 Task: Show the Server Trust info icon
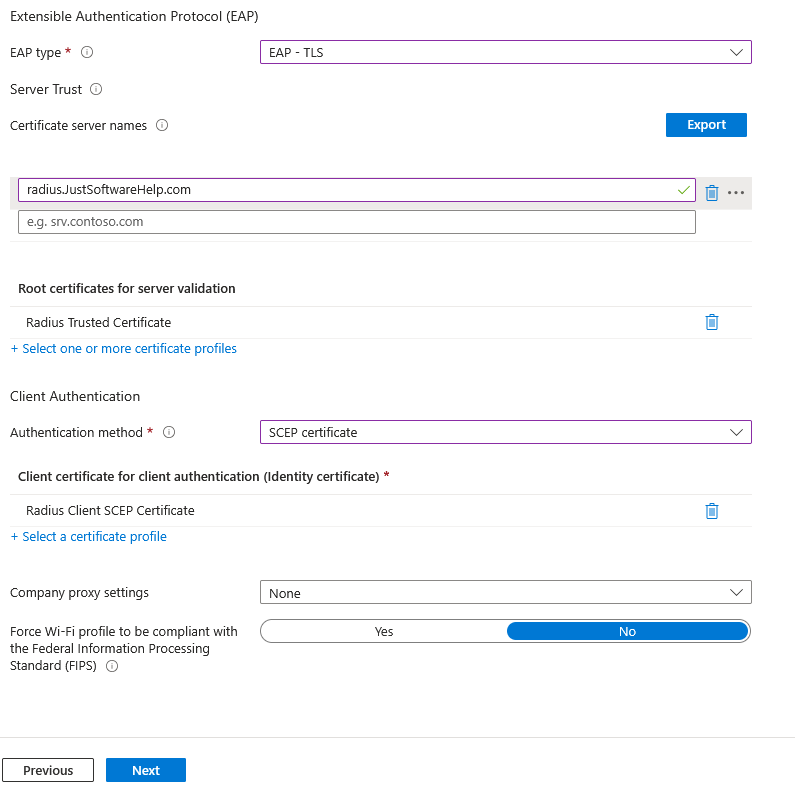[96, 89]
